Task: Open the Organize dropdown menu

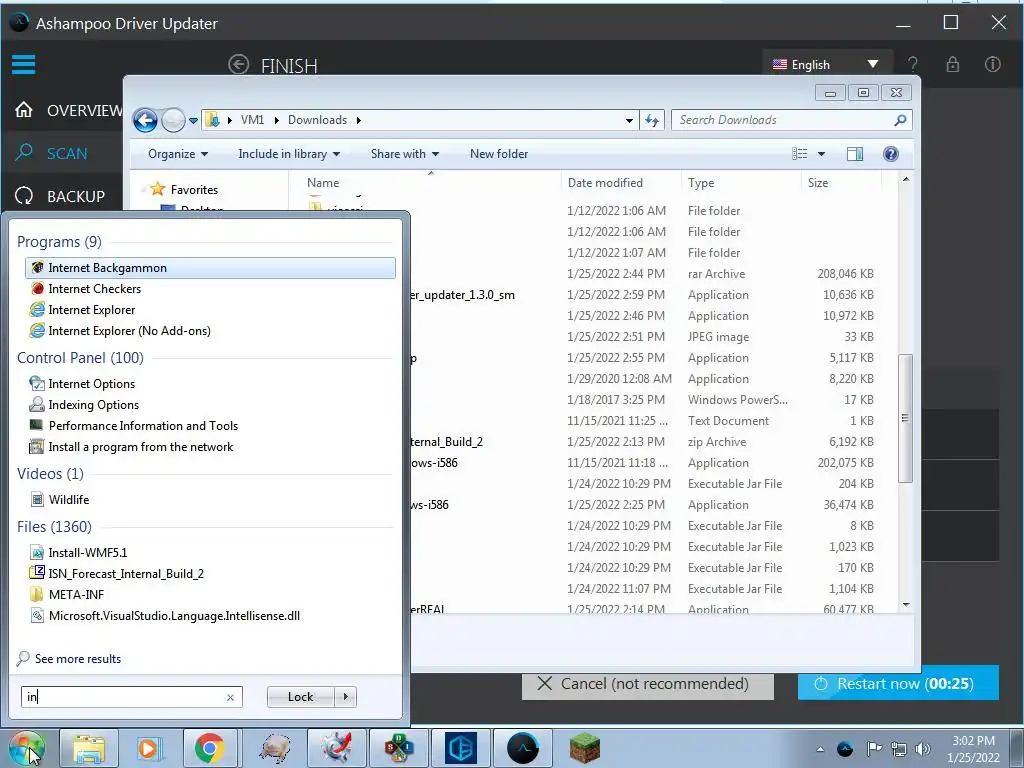Action: coord(178,154)
